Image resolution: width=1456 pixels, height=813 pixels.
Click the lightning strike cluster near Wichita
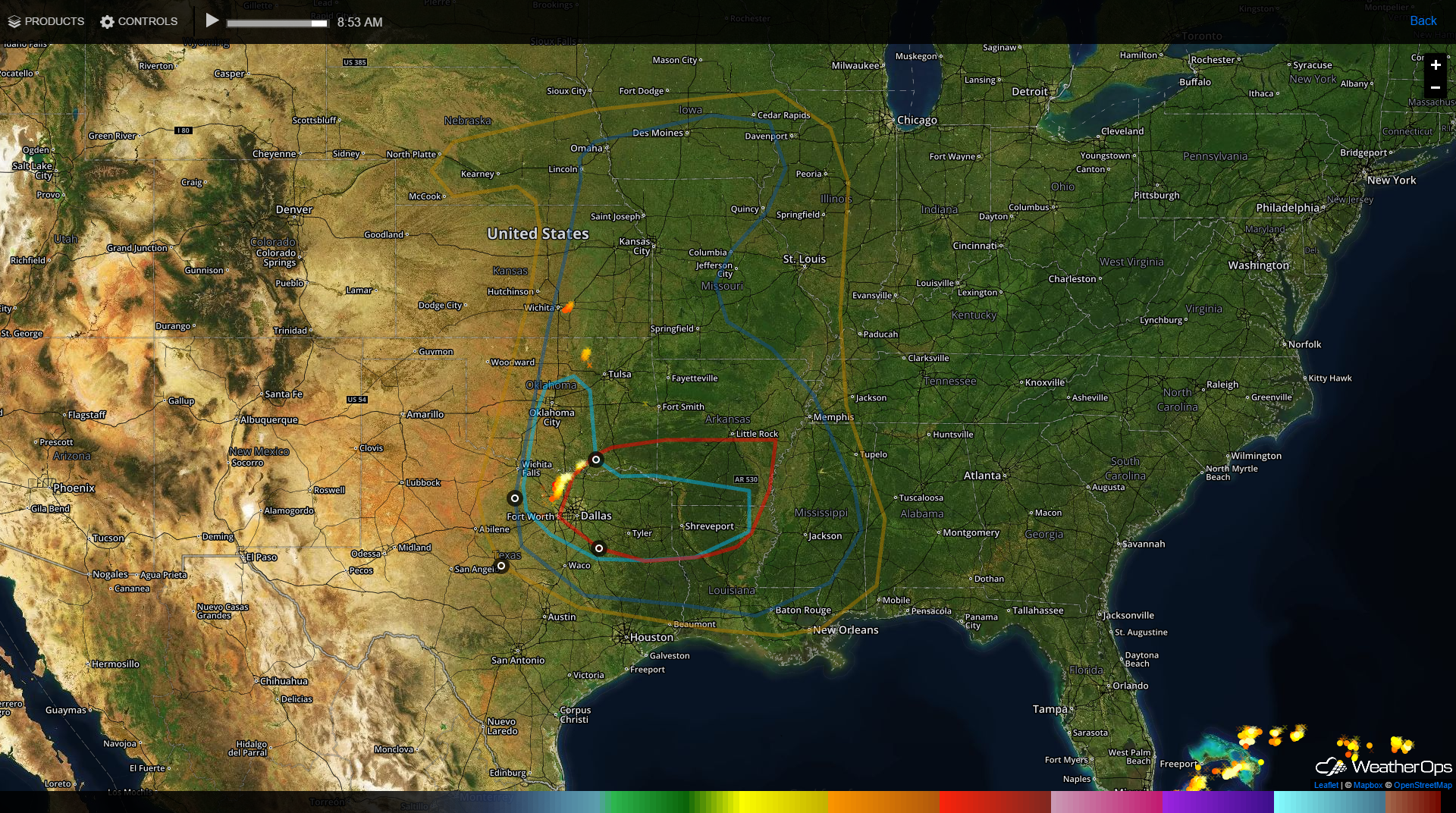[568, 306]
